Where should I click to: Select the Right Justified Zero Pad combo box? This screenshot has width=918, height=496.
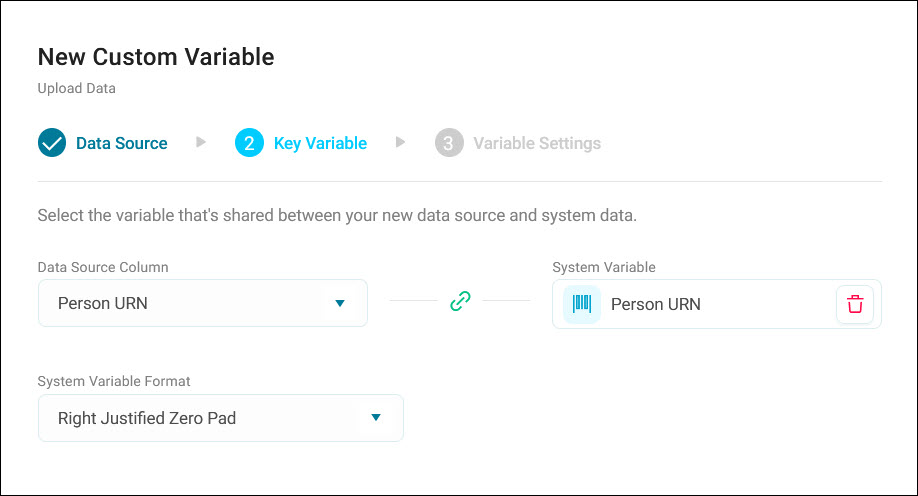click(x=221, y=418)
